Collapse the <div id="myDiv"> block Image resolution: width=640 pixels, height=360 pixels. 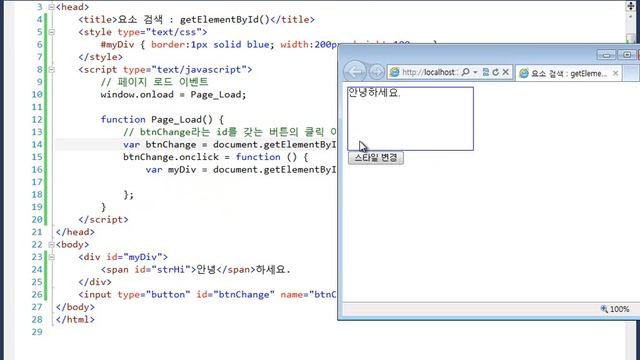click(x=51, y=257)
